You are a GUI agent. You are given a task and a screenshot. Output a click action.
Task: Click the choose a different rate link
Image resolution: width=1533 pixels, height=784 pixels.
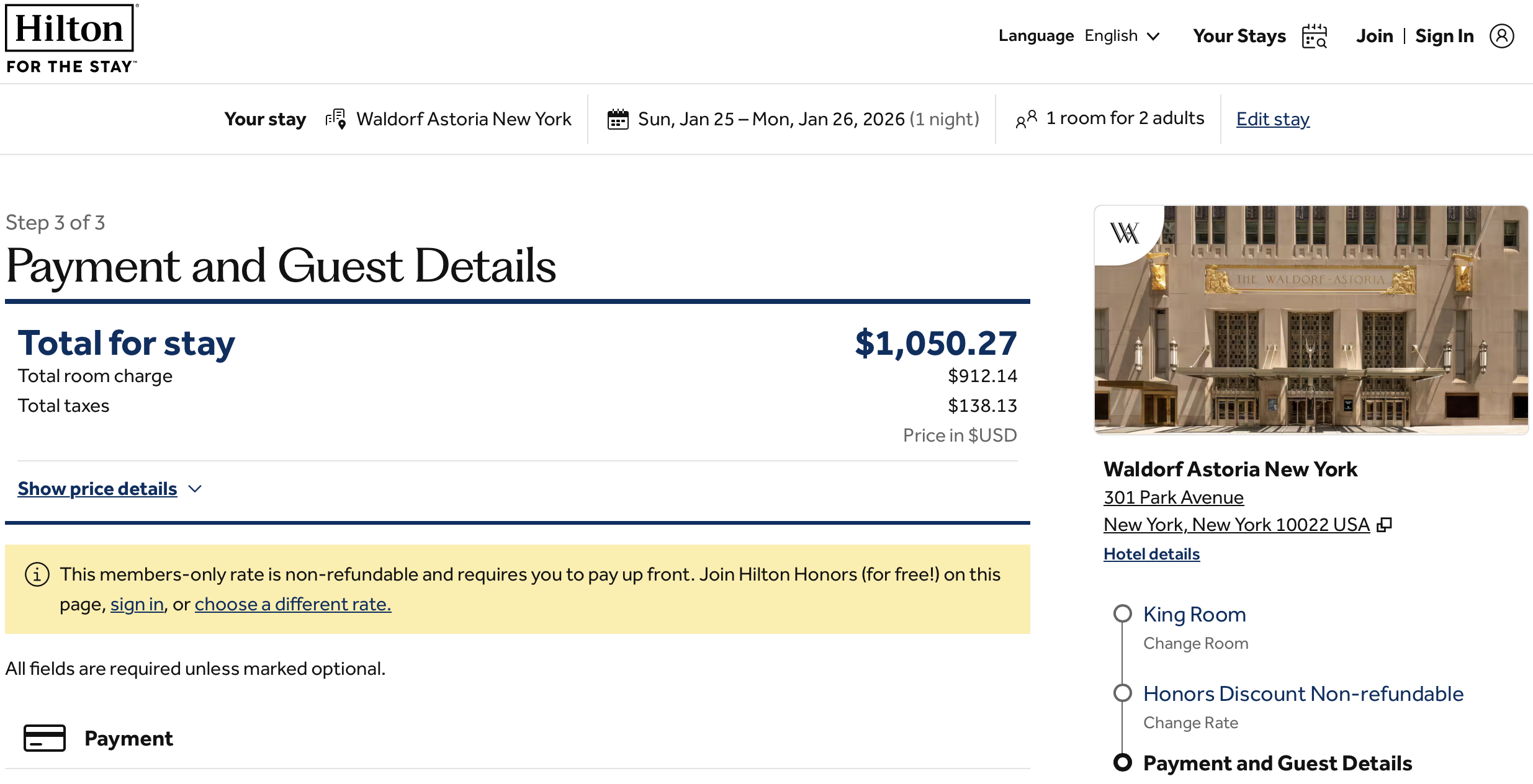[x=293, y=604]
